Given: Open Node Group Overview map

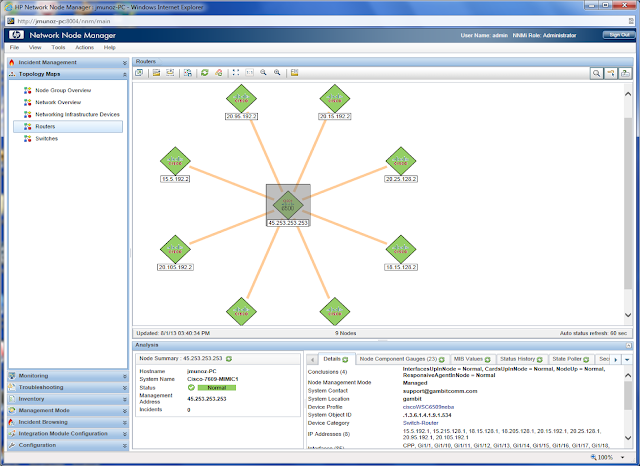Looking at the screenshot, I should tap(63, 90).
